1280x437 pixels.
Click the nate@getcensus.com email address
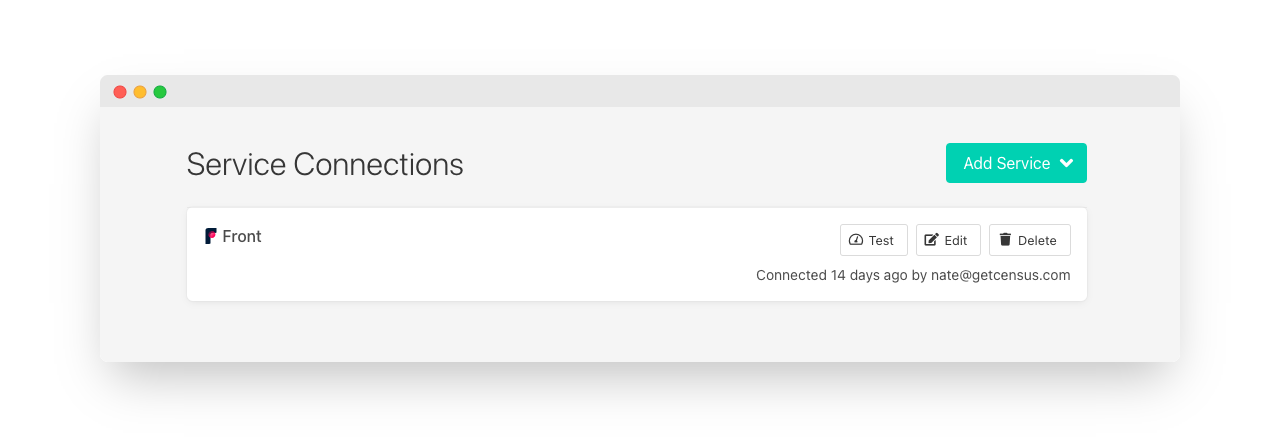pyautogui.click(x=1001, y=275)
